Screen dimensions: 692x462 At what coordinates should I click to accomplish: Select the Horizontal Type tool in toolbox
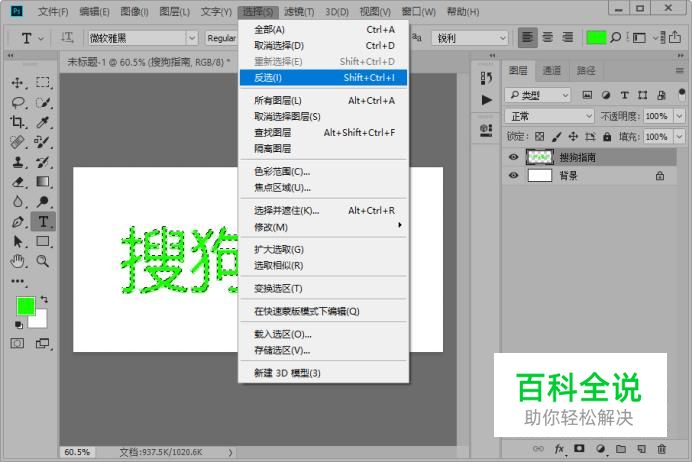point(43,221)
